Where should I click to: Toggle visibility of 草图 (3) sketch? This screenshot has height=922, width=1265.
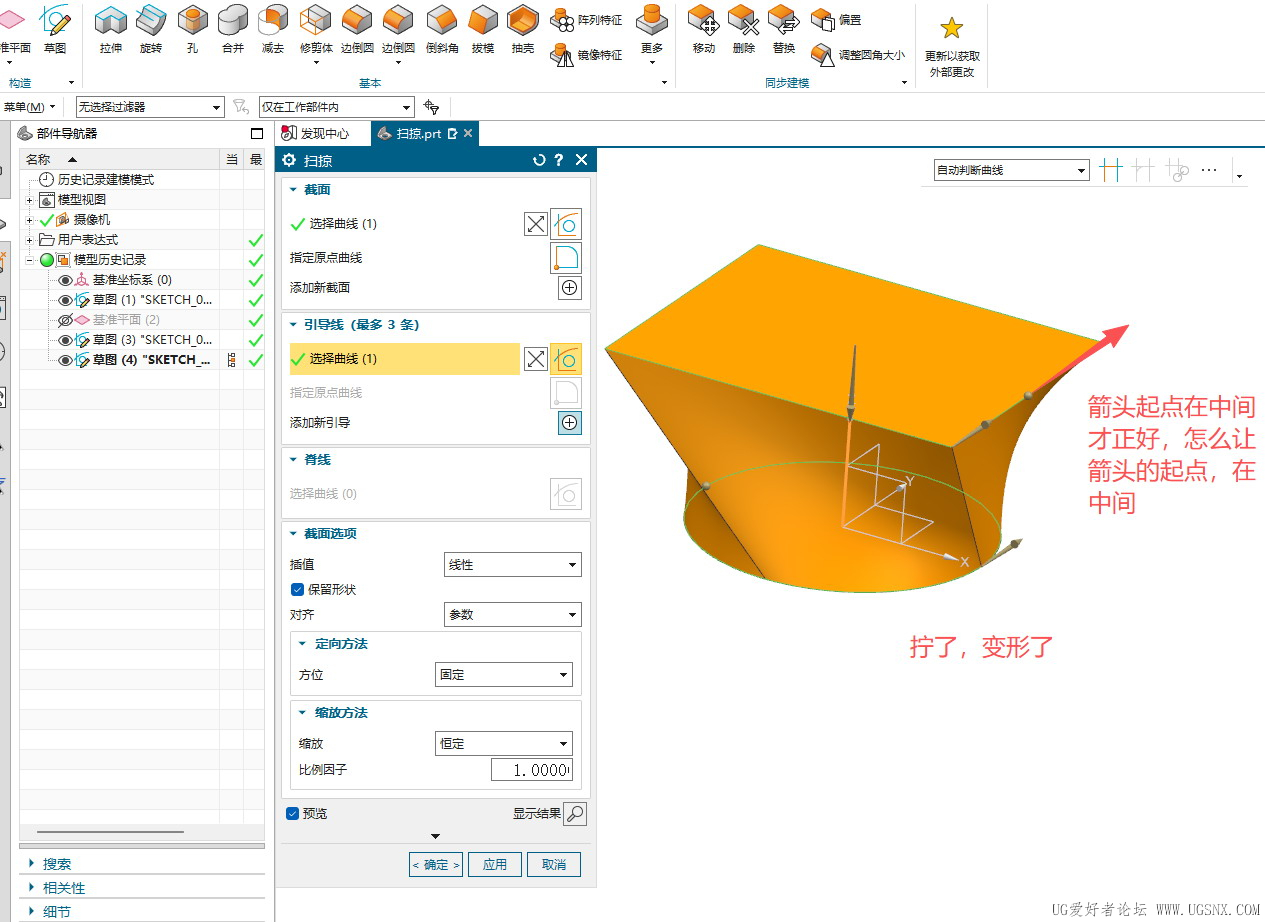(x=66, y=340)
